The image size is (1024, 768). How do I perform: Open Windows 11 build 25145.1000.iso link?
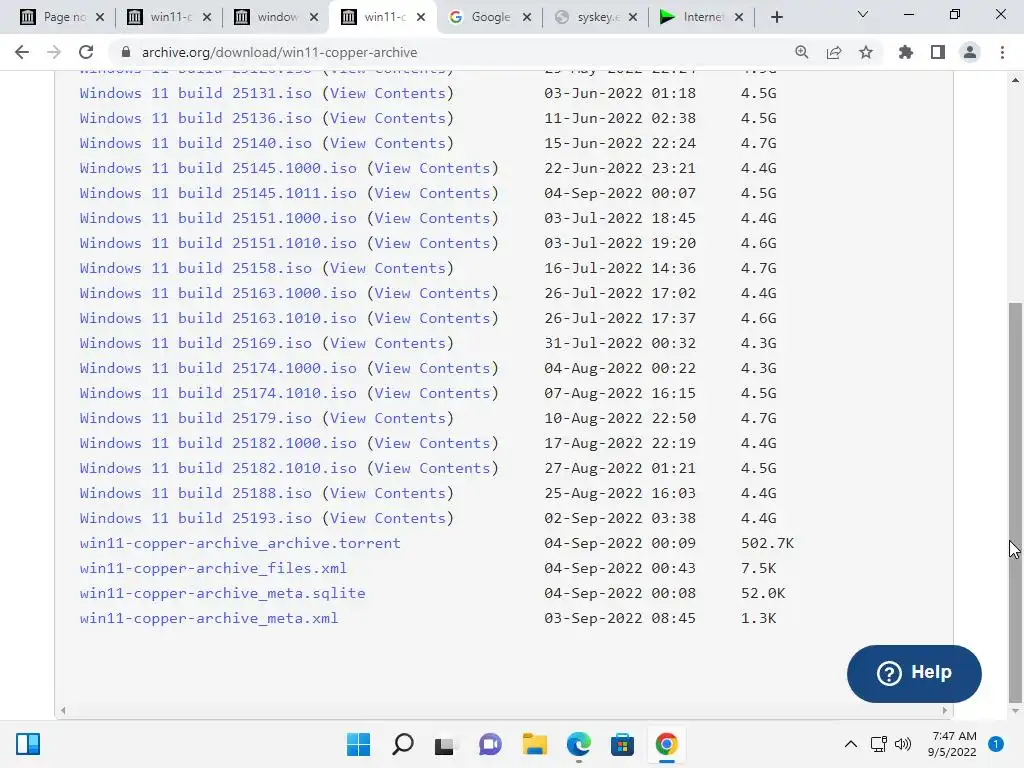pyautogui.click(x=218, y=168)
